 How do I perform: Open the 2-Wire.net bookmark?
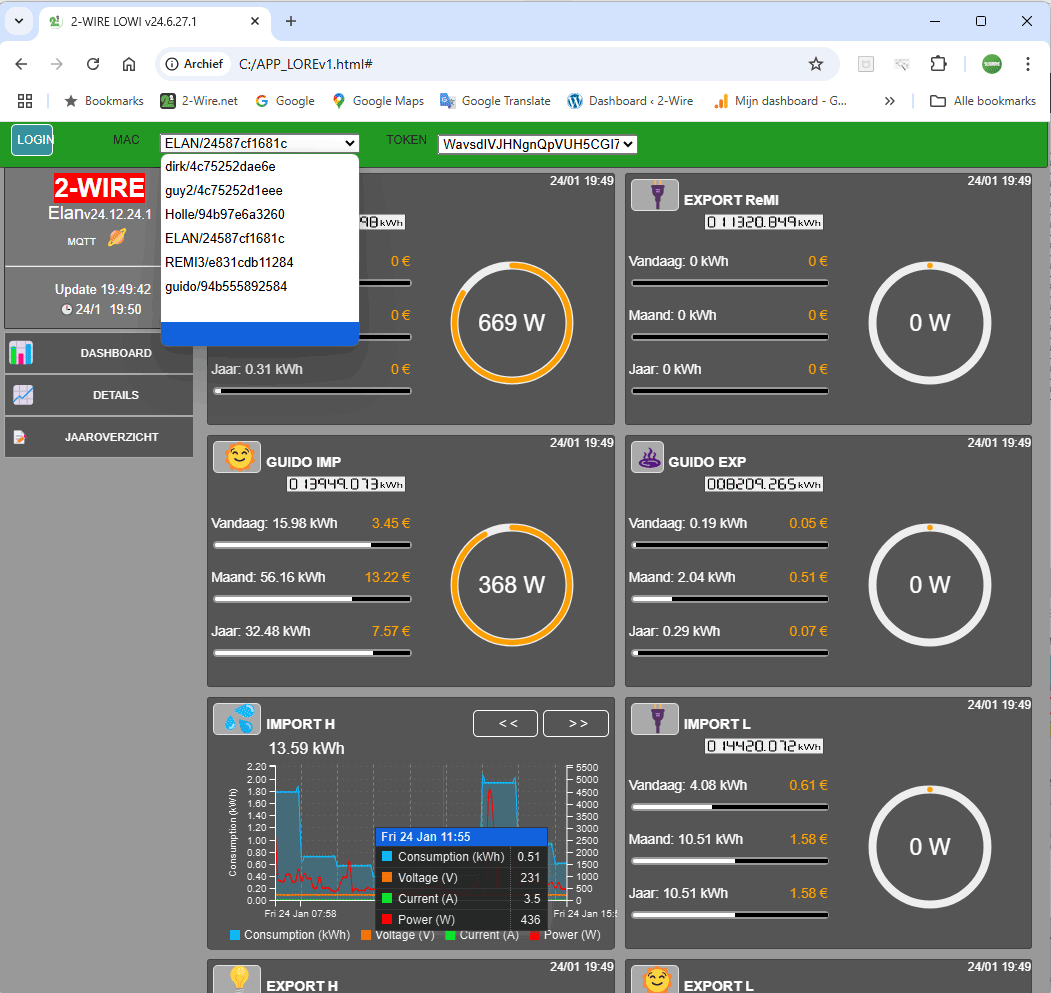[x=199, y=101]
